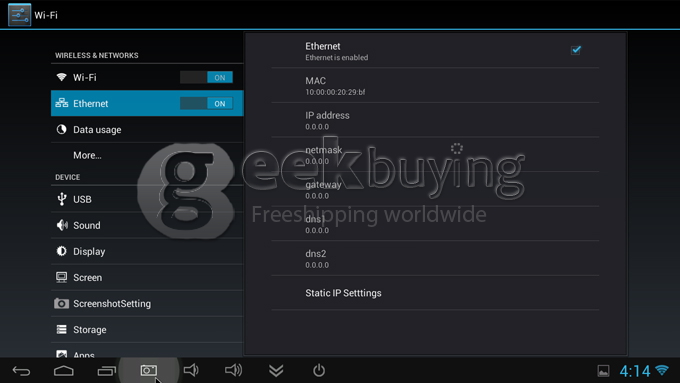This screenshot has width=680, height=383.
Task: Toggle the Wi-Fi ON switch
Action: click(206, 77)
